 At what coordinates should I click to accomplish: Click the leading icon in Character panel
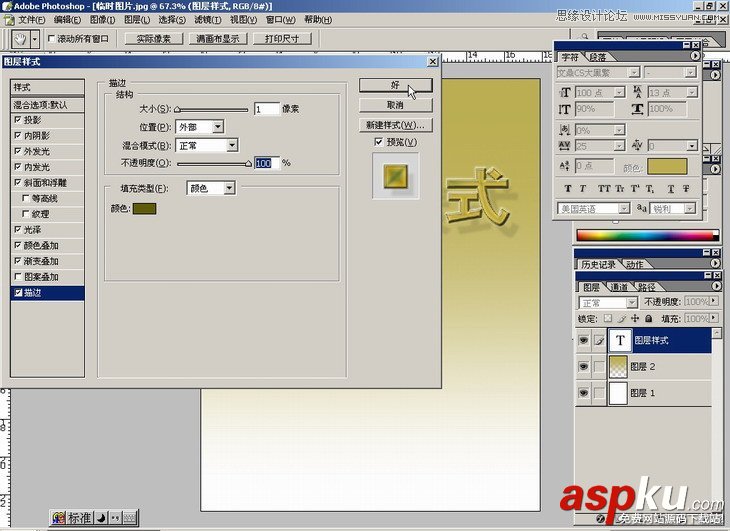(x=637, y=92)
